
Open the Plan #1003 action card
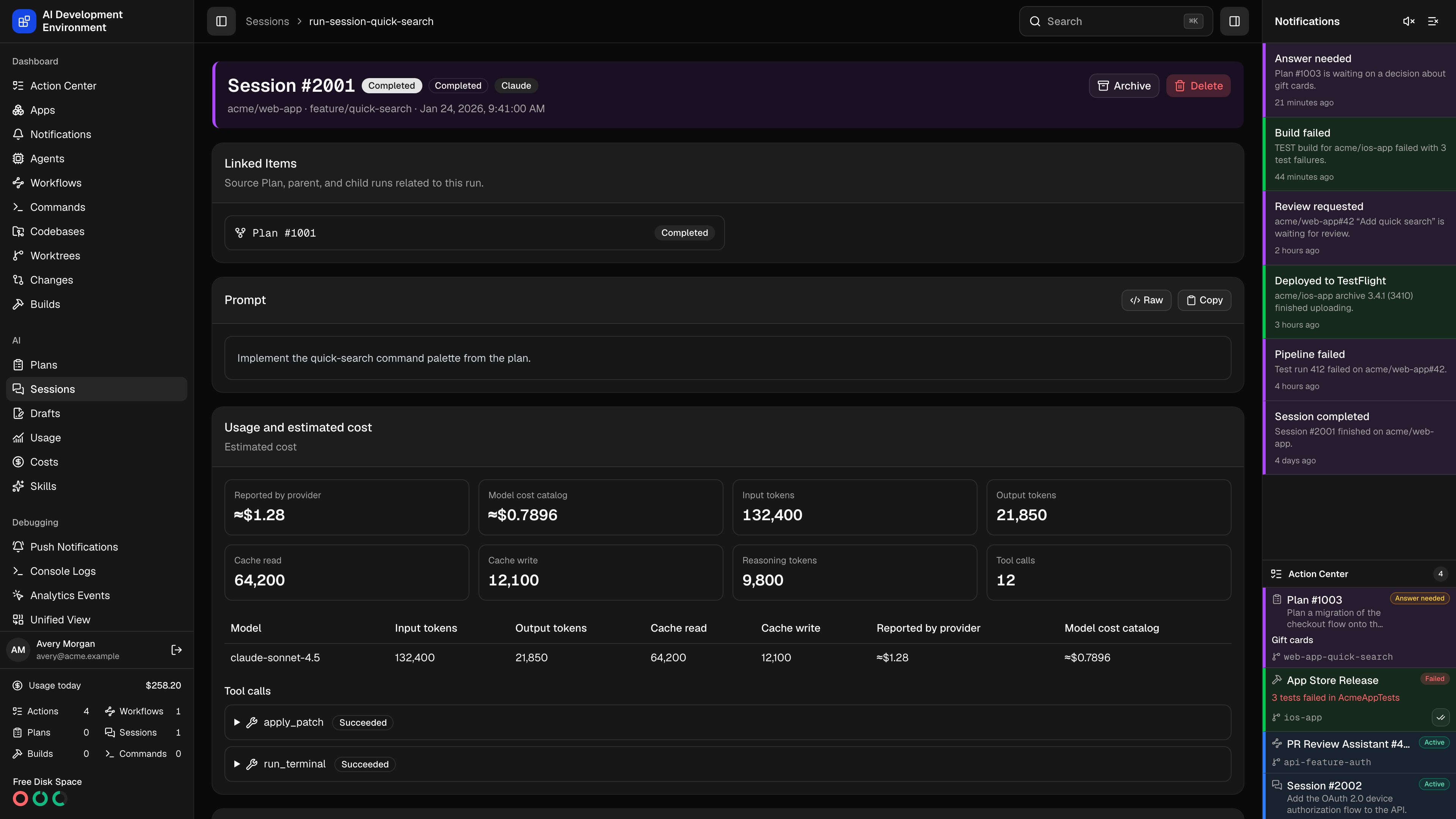click(1359, 628)
